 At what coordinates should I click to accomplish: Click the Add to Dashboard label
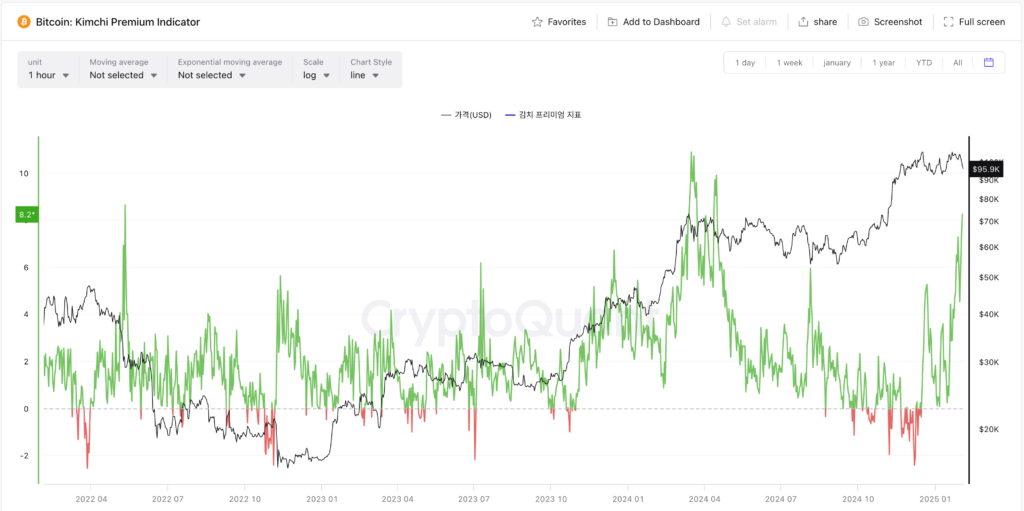[661, 22]
